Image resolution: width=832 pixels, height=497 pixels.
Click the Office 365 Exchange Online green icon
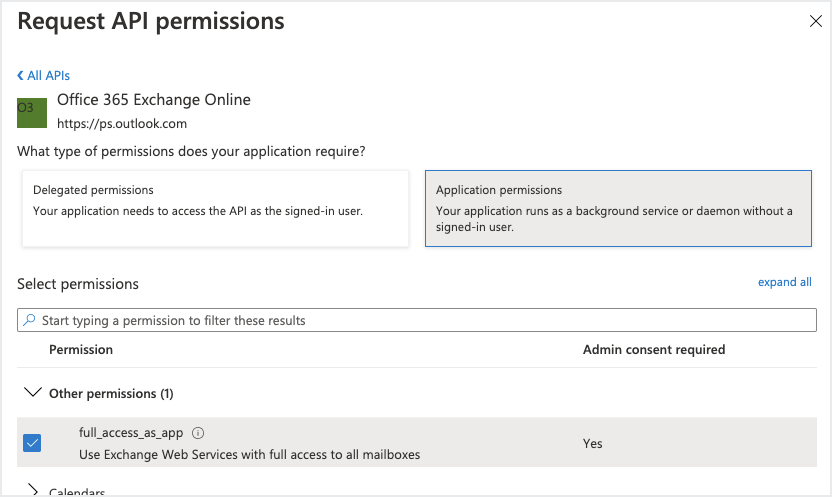pos(32,113)
